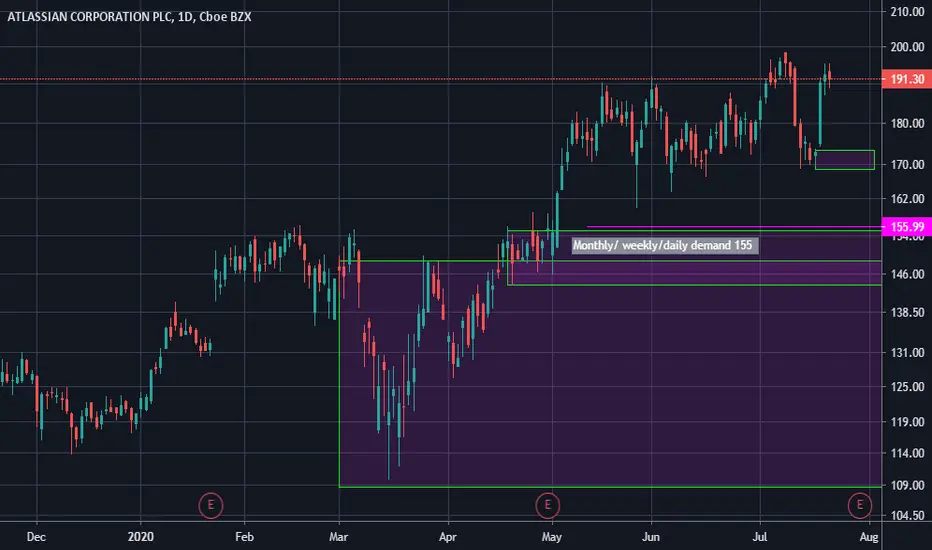Click the Aug label on time axis

(x=869, y=537)
